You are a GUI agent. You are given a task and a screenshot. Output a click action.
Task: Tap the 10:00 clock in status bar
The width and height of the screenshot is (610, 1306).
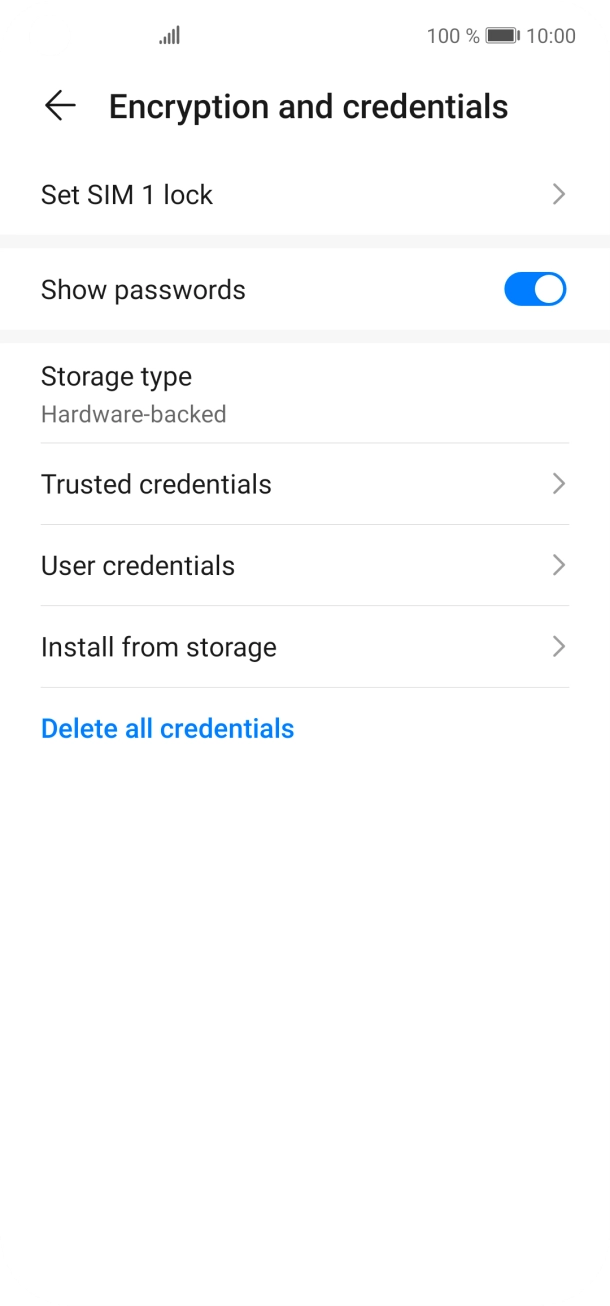(551, 36)
